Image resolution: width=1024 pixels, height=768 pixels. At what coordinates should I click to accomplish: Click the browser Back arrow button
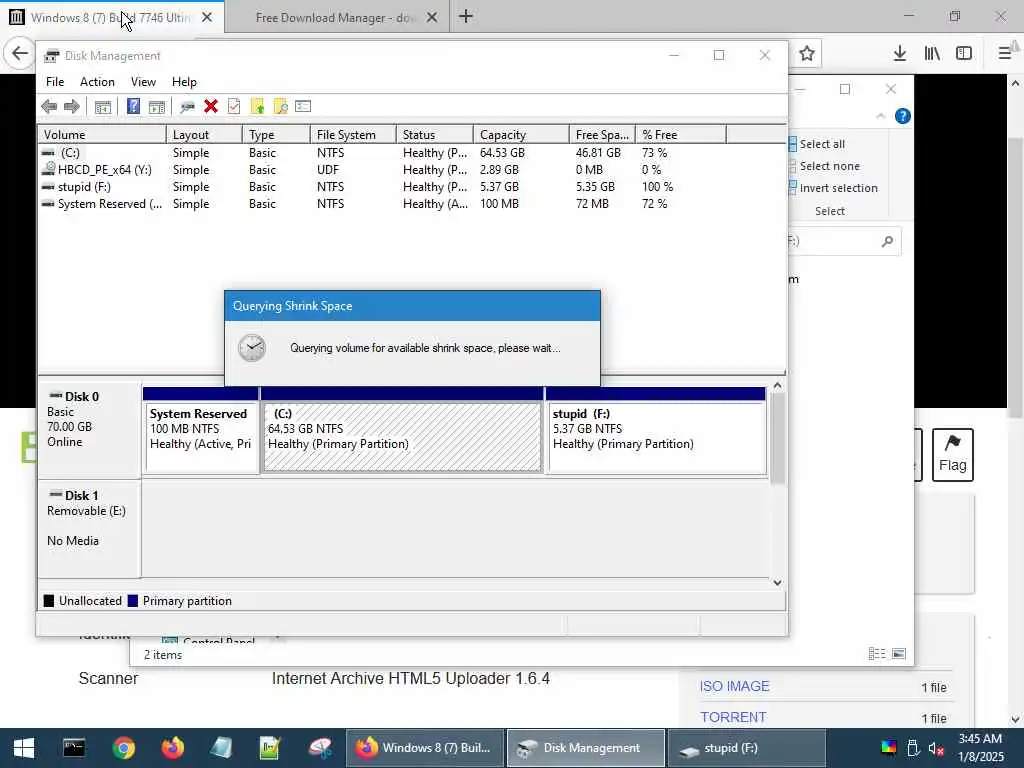[20, 53]
